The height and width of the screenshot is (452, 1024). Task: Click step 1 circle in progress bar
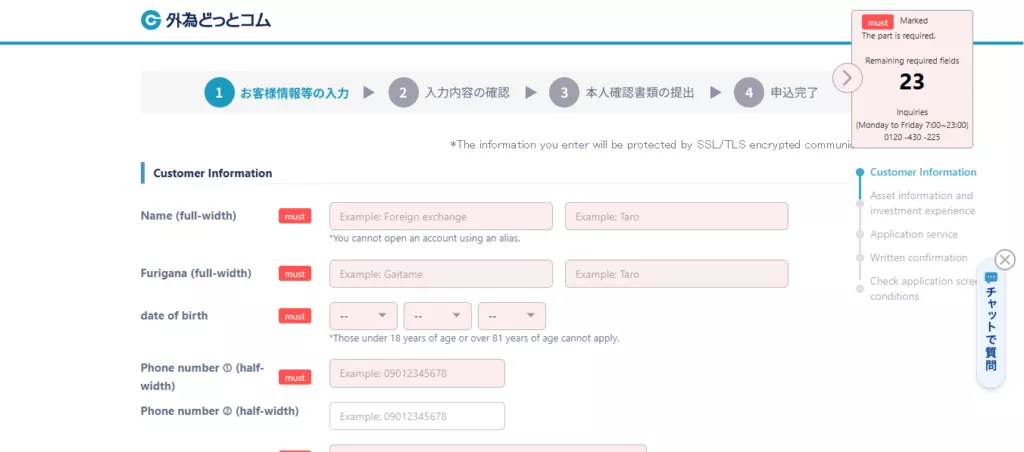tap(219, 93)
